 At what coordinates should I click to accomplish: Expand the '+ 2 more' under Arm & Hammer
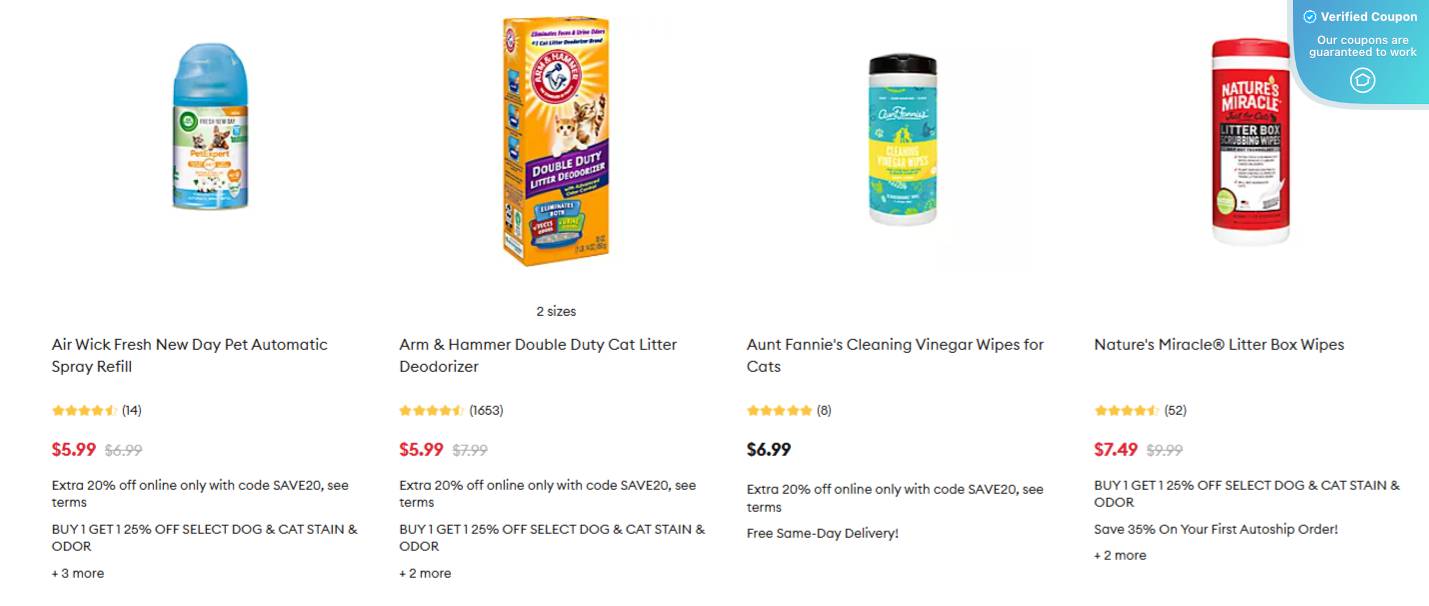click(425, 573)
